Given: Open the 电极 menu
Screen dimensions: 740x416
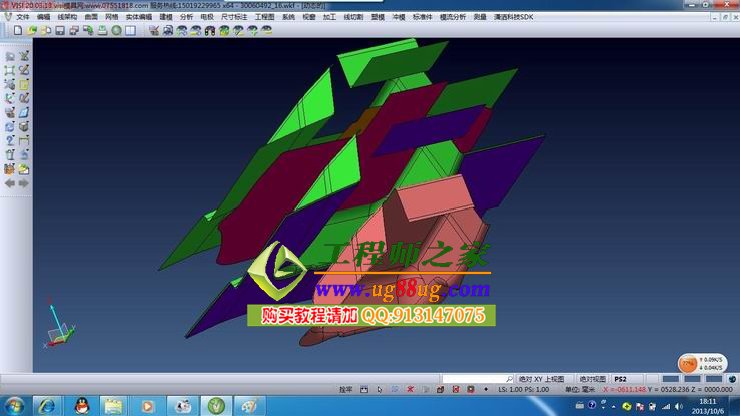Looking at the screenshot, I should [207, 17].
